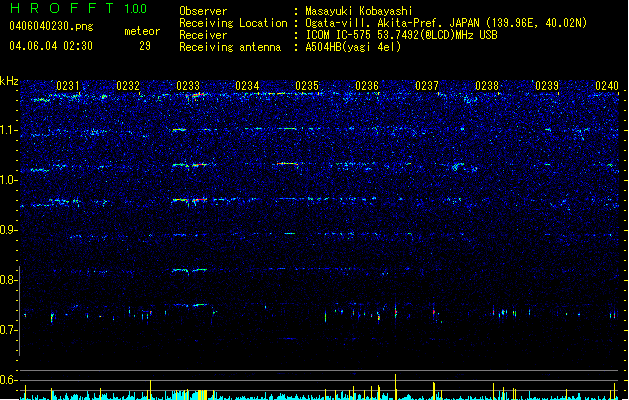Click the 0232 time marker
629x400 pixels.
128,85
